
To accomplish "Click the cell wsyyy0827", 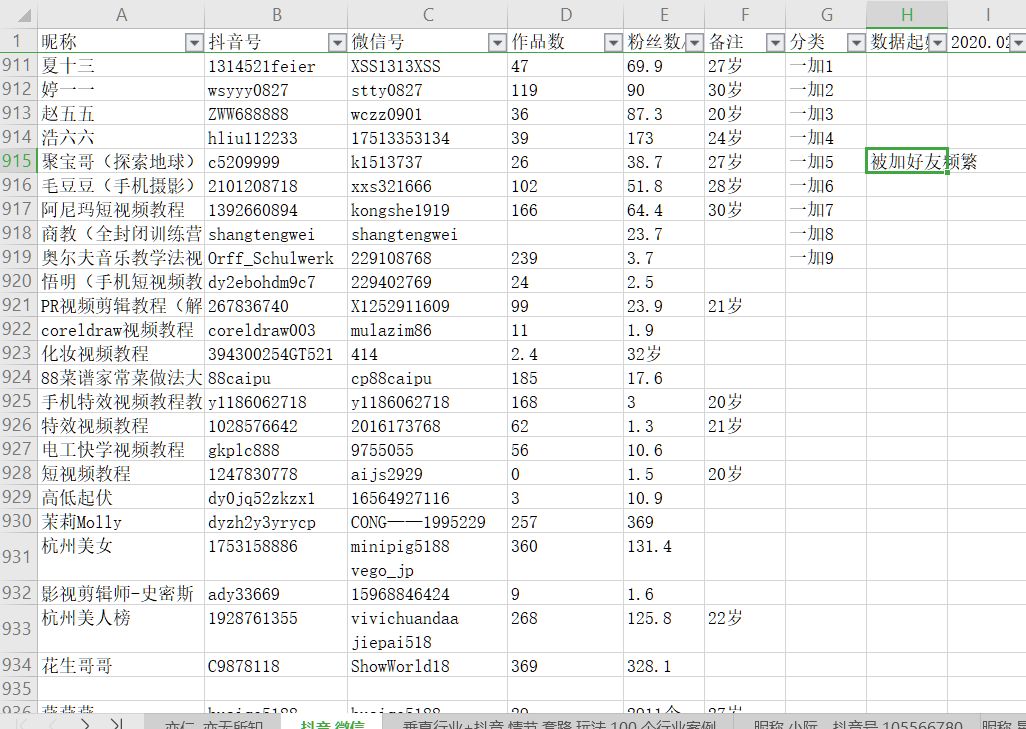I will 276,90.
